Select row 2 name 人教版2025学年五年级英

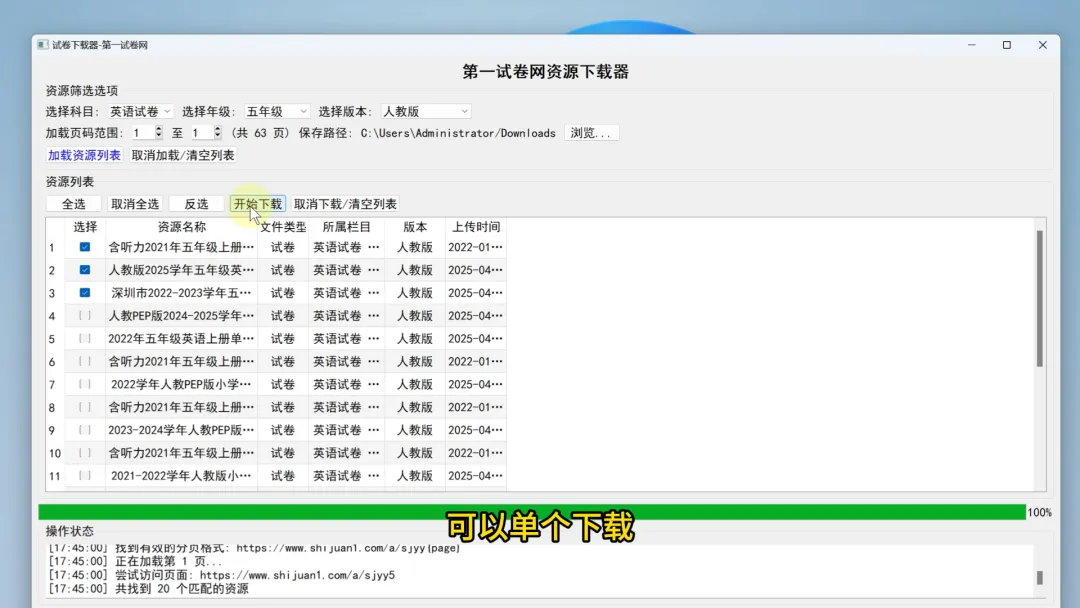[182, 270]
